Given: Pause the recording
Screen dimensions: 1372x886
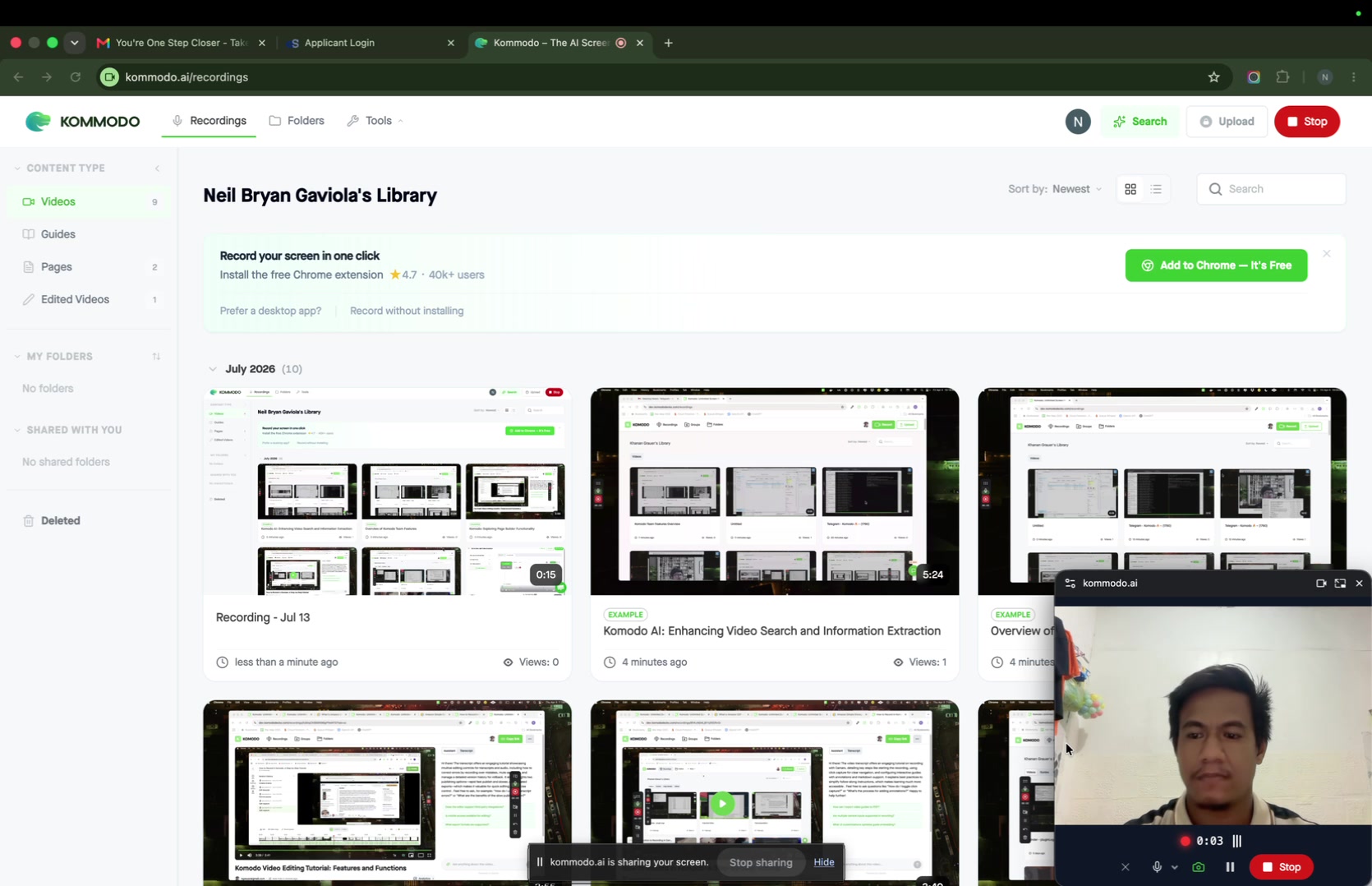Looking at the screenshot, I should click(x=1230, y=867).
